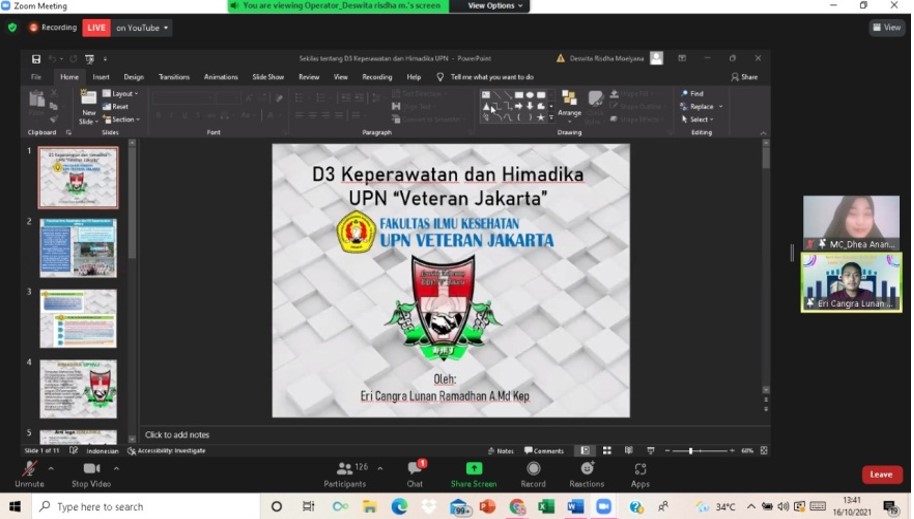914x519 pixels.
Task: Switch to Slide Sorter view icon
Action: point(607,450)
